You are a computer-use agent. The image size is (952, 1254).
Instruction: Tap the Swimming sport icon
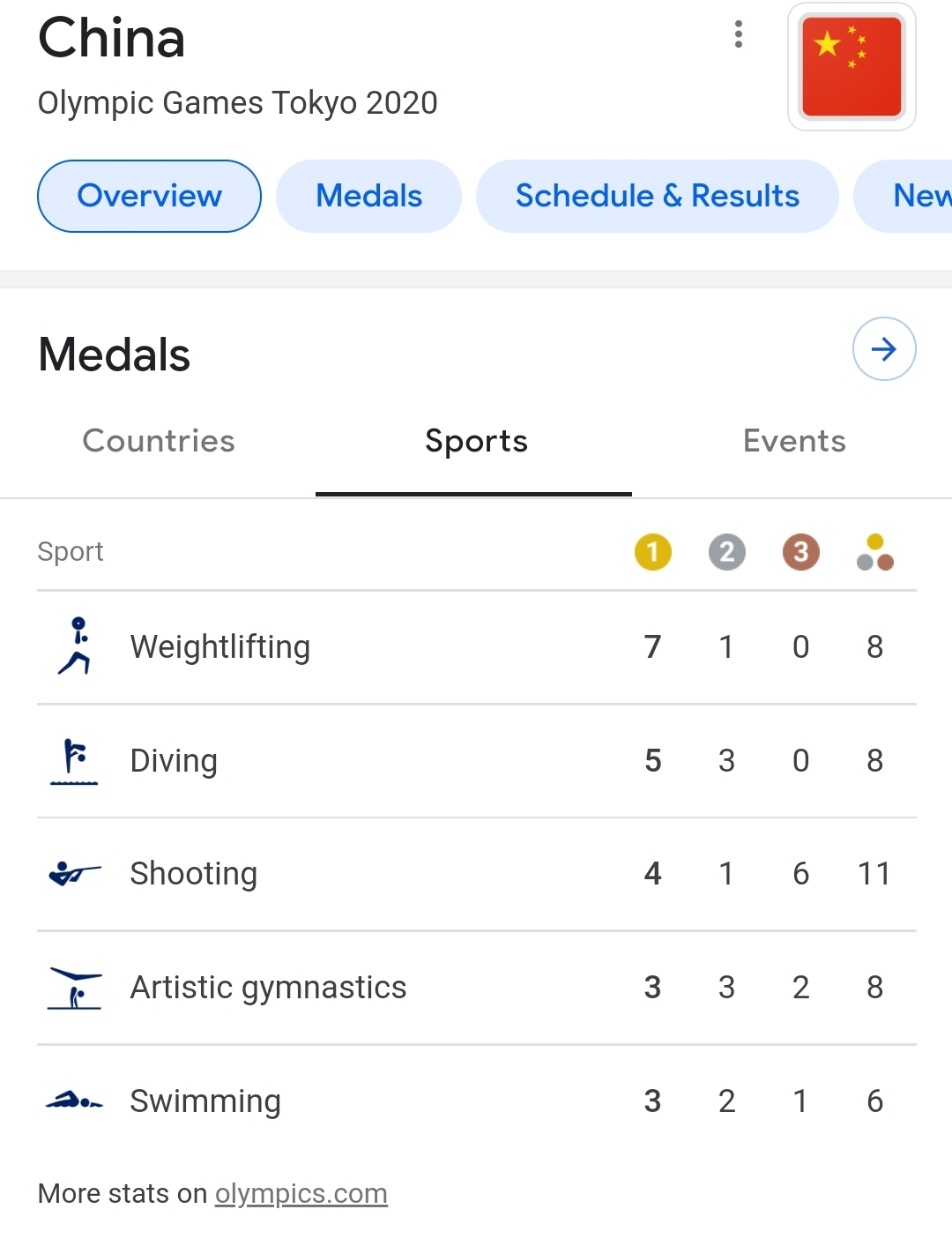pos(74,1101)
